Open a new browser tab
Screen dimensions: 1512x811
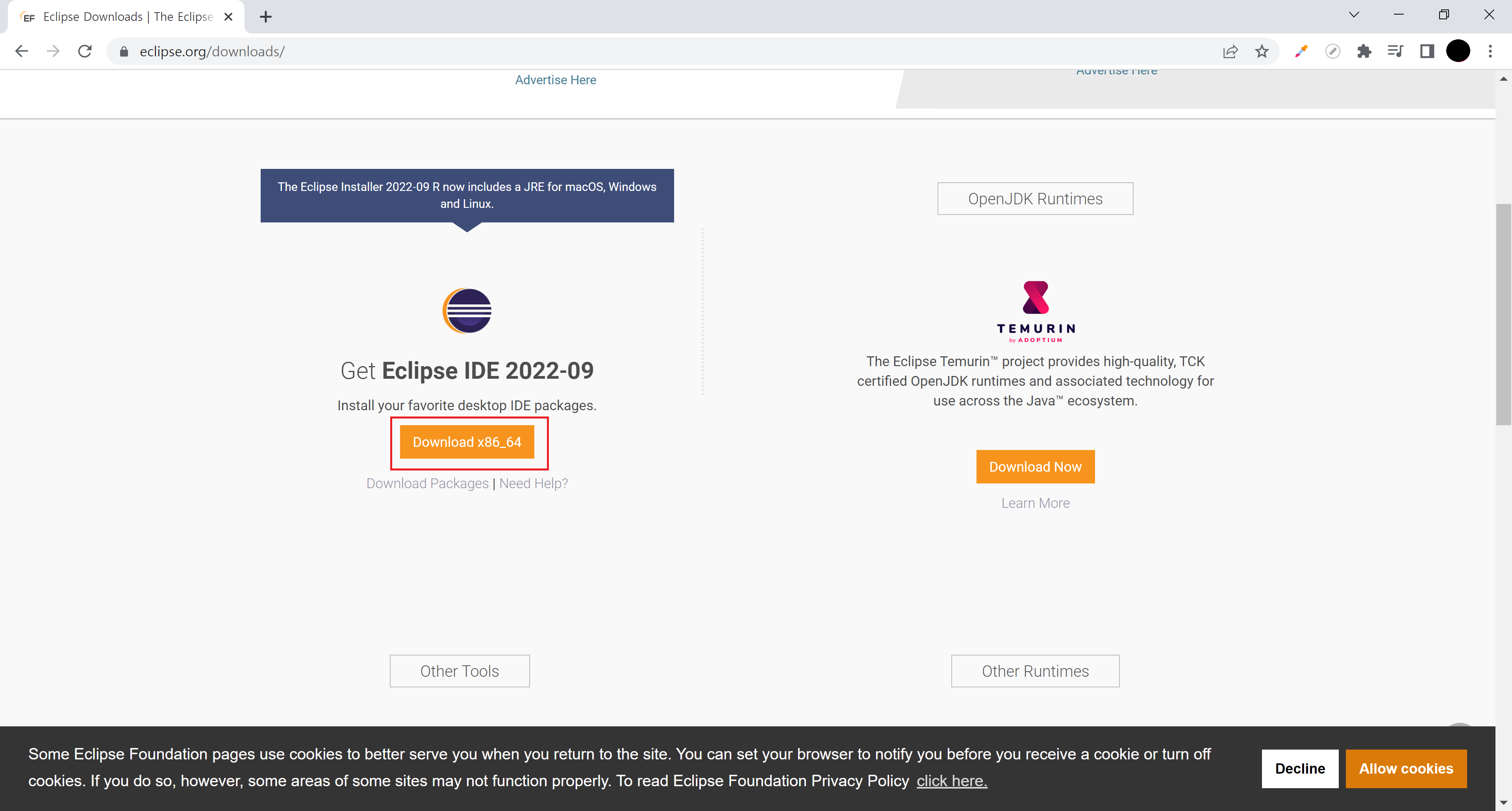tap(265, 17)
